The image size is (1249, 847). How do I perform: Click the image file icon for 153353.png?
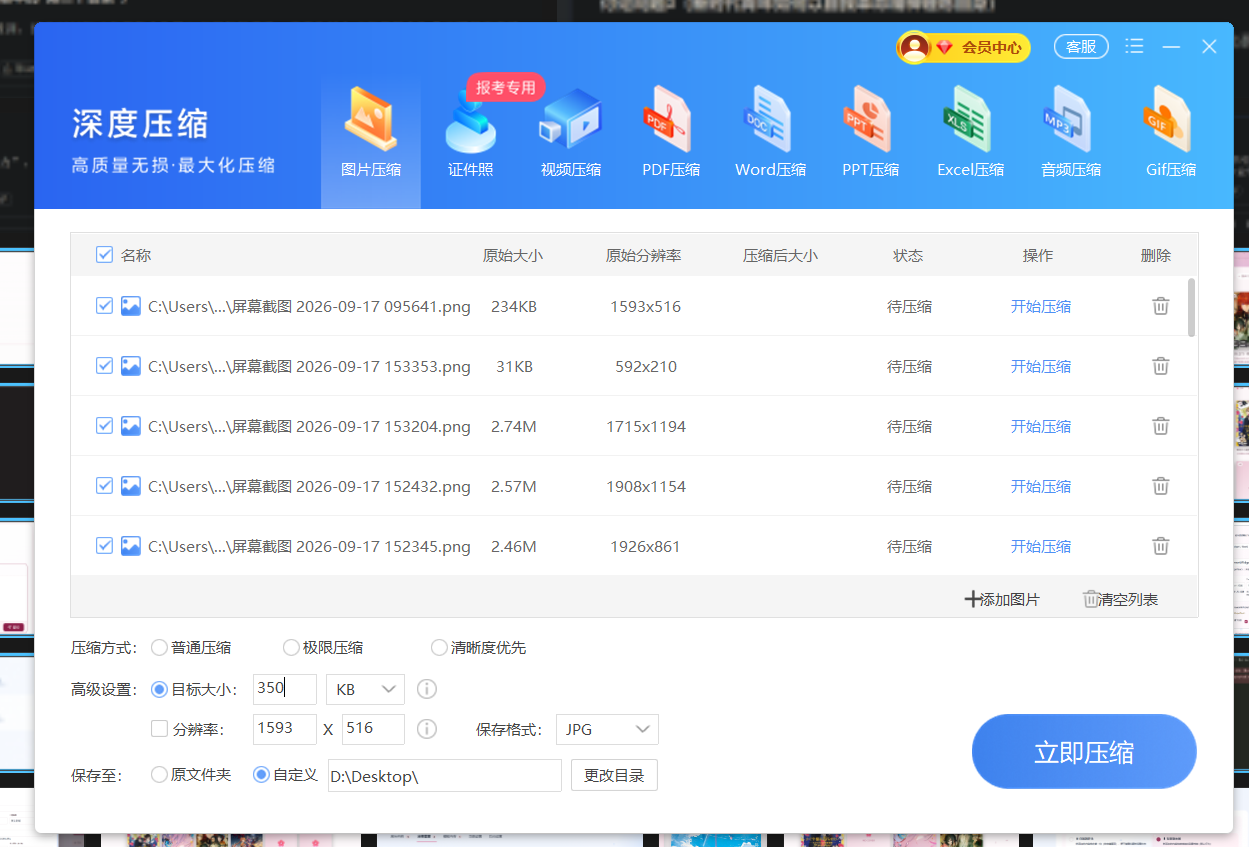point(131,366)
